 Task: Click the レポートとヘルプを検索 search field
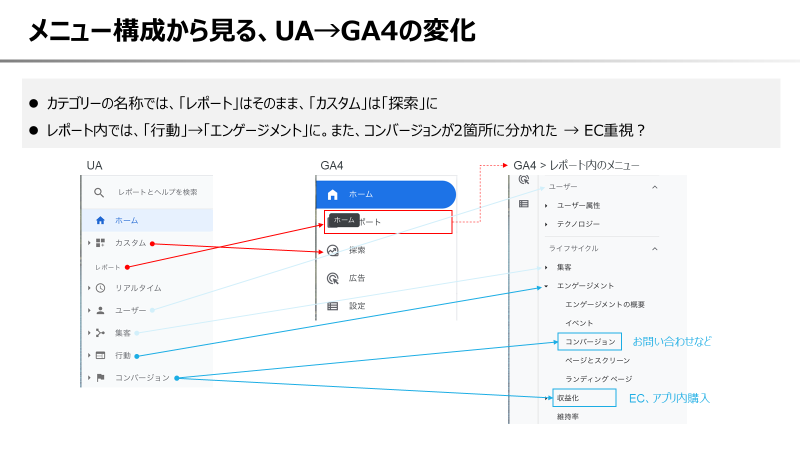tap(157, 192)
